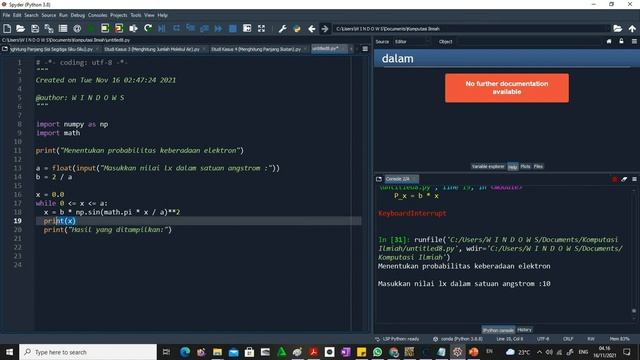The image size is (640, 360).
Task: Save all files toolbar icon
Action: click(x=49, y=29)
